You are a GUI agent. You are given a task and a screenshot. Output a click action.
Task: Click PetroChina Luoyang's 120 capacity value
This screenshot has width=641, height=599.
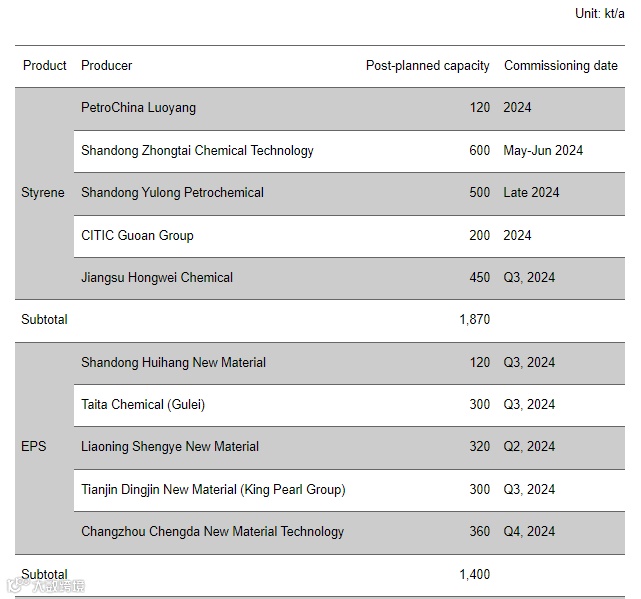point(480,108)
